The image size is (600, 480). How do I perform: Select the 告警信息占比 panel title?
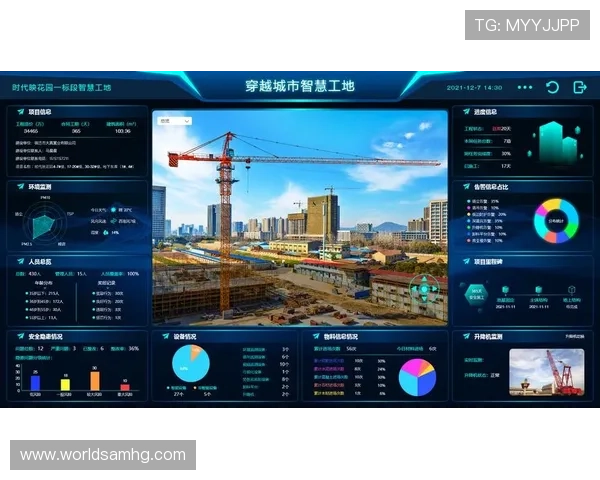tap(491, 187)
